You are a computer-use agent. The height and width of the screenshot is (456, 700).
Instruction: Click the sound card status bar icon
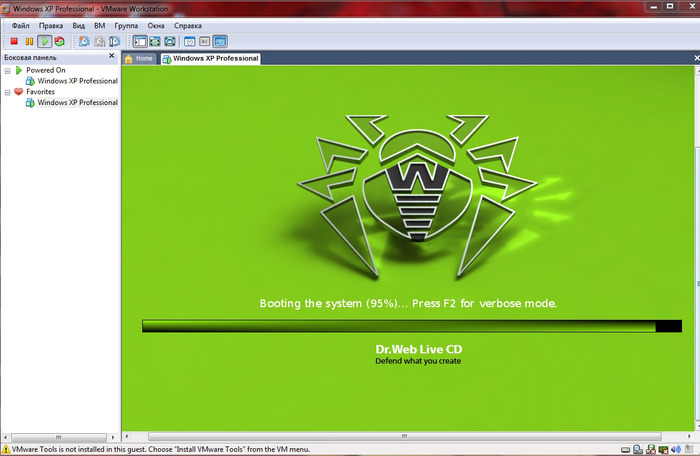click(x=676, y=450)
